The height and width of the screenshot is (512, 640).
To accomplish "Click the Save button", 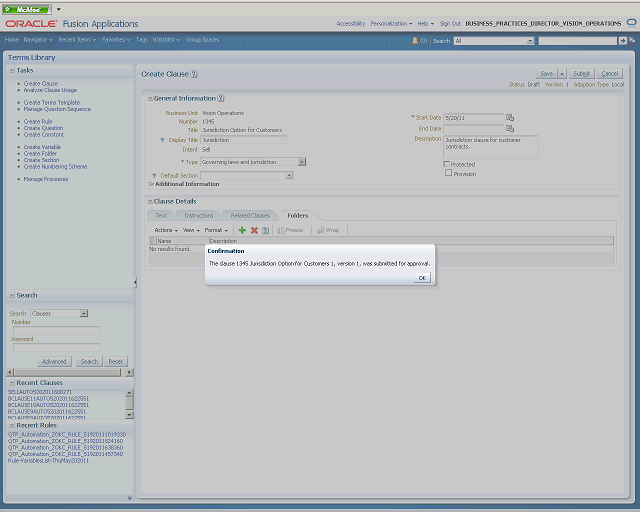I will pos(547,74).
